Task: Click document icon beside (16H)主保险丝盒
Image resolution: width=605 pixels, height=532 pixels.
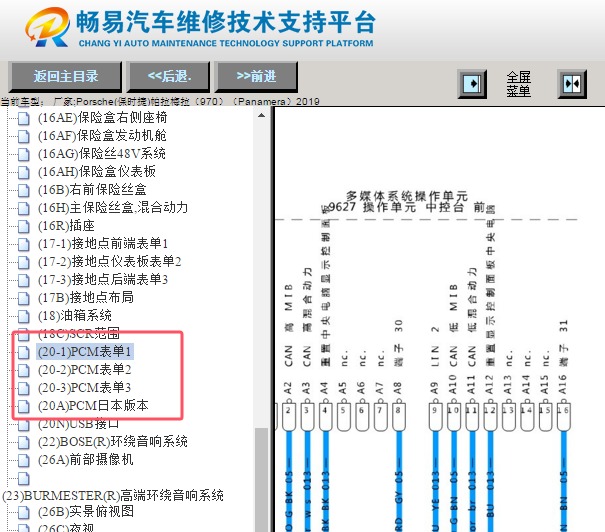Action: pyautogui.click(x=24, y=208)
